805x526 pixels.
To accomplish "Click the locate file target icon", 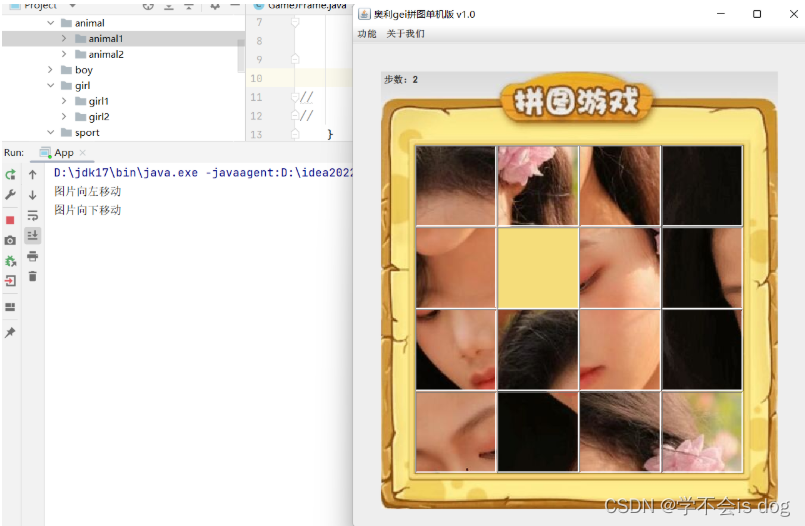I will click(148, 6).
